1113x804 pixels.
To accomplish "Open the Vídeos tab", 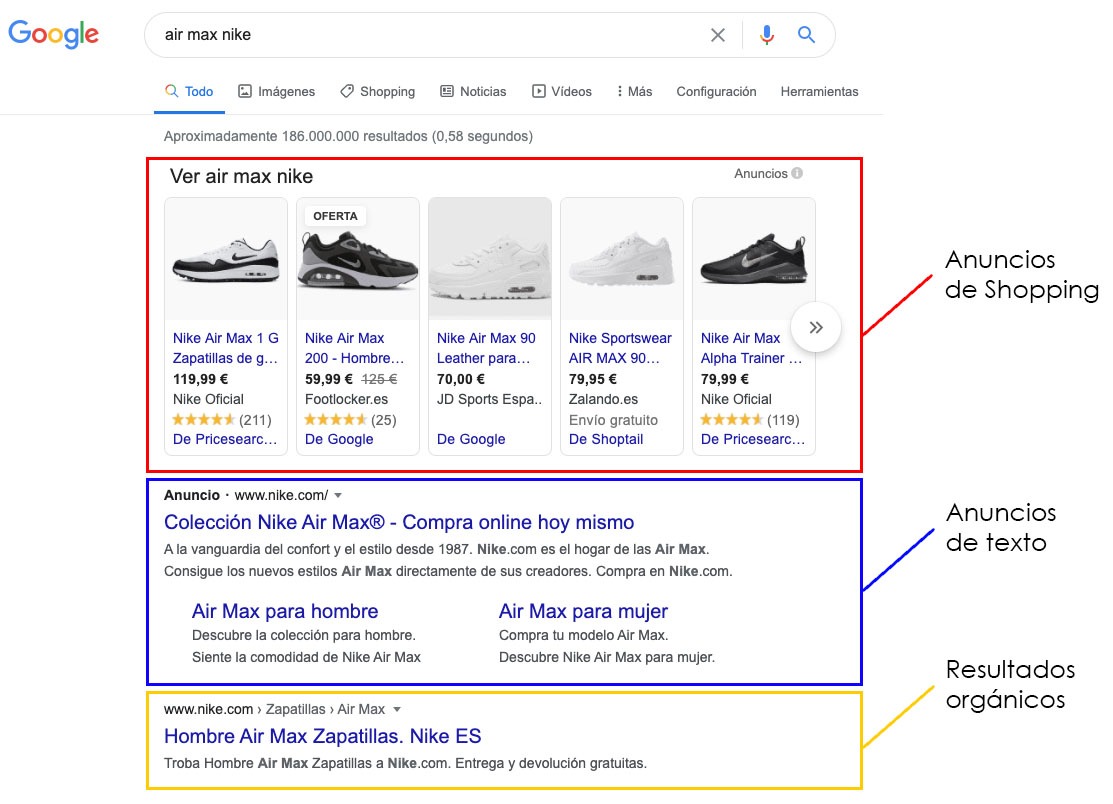I will point(561,92).
